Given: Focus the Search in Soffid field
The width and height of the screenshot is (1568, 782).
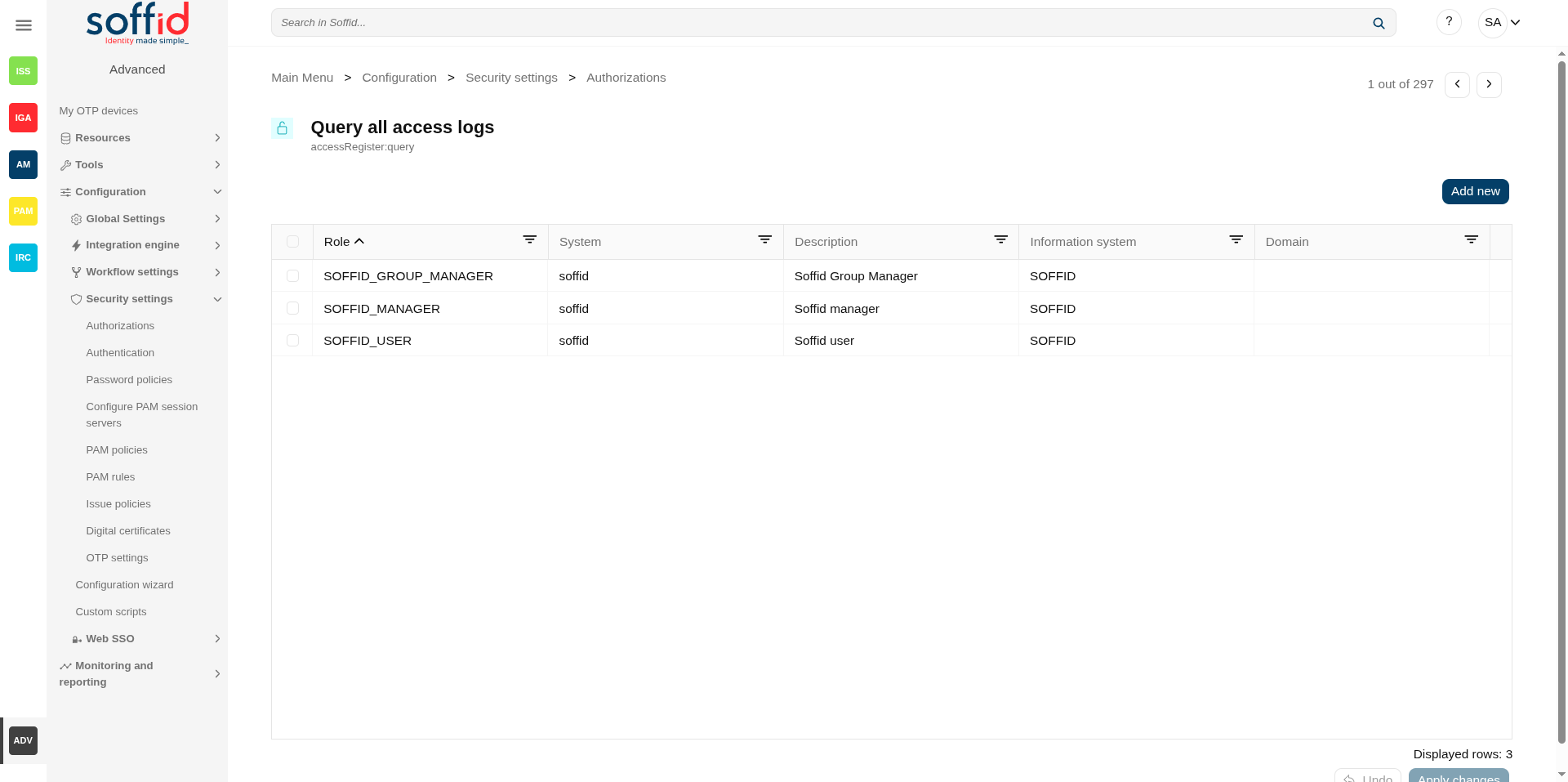Looking at the screenshot, I should pyautogui.click(x=833, y=23).
